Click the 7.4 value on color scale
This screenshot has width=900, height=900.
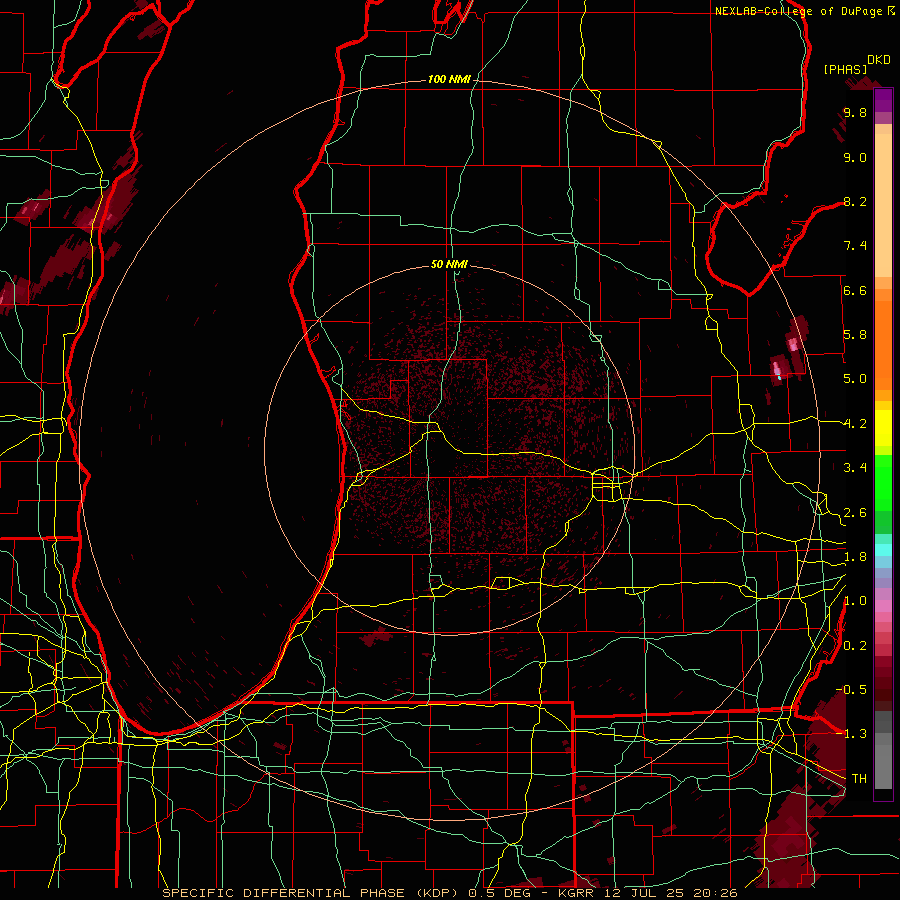[855, 246]
